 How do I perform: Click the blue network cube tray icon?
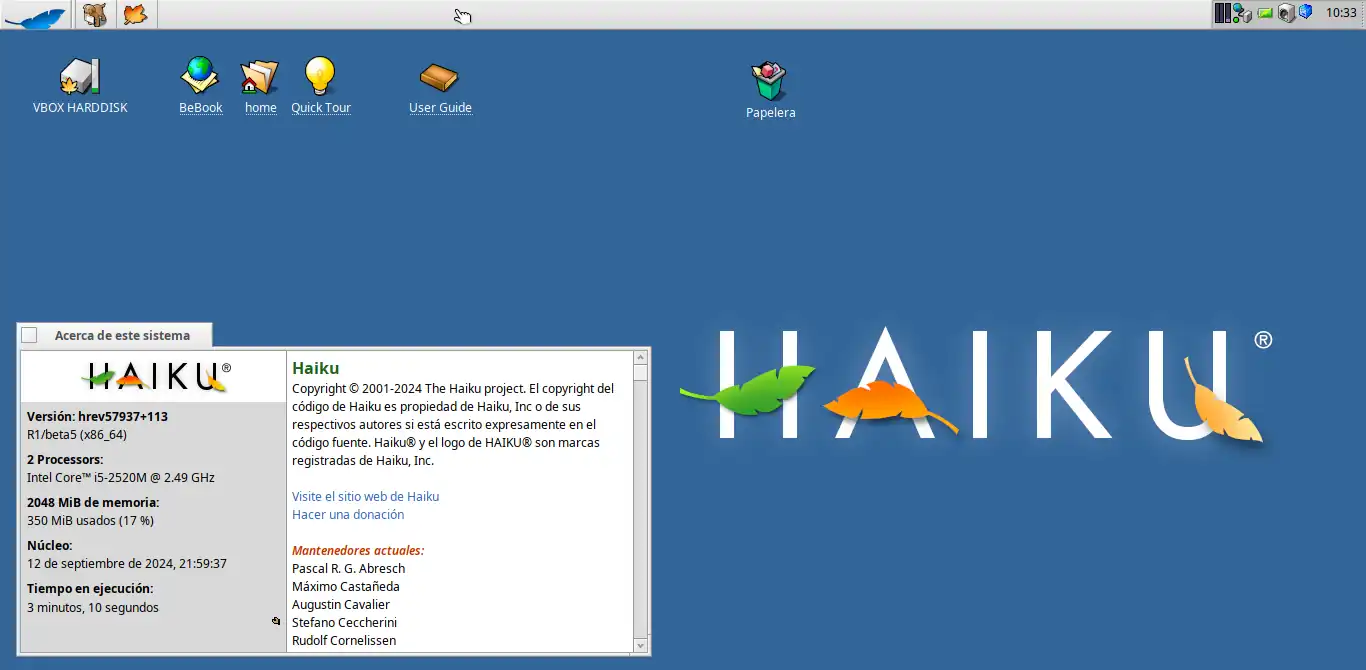coord(1305,11)
